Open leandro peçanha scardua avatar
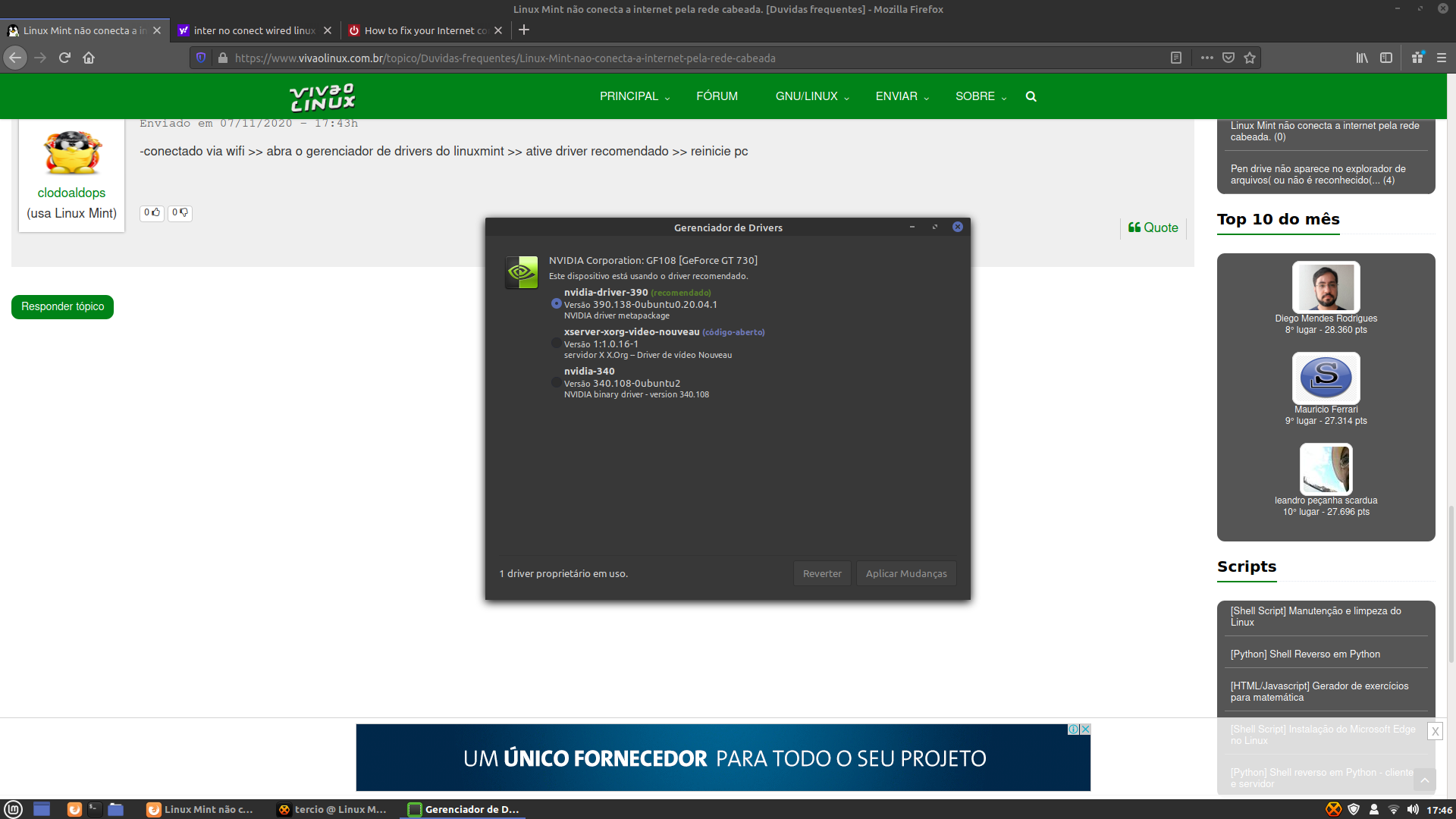Viewport: 1456px width, 819px height. 1326,469
